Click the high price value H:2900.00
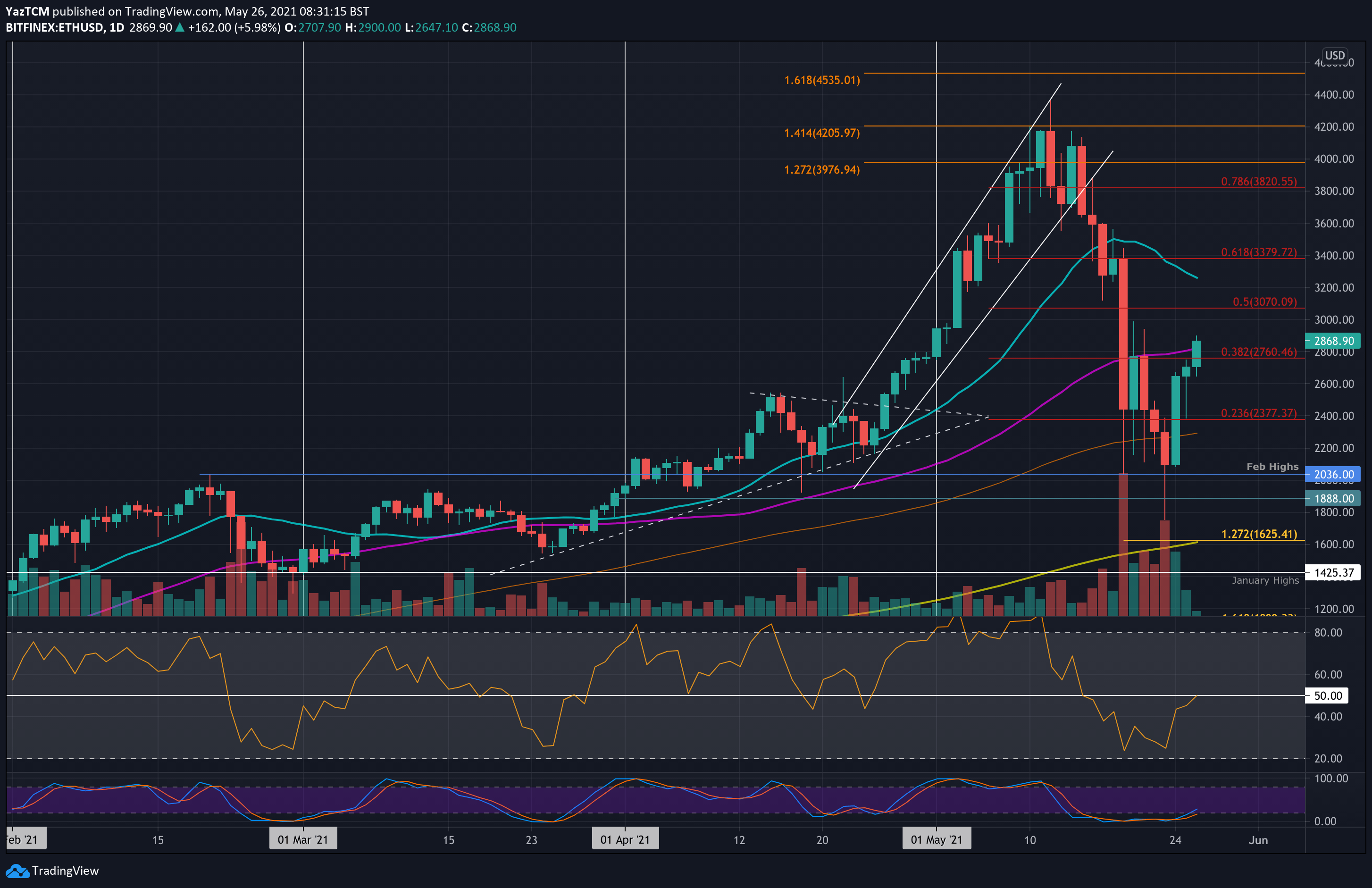The width and height of the screenshot is (1372, 888). tap(373, 28)
